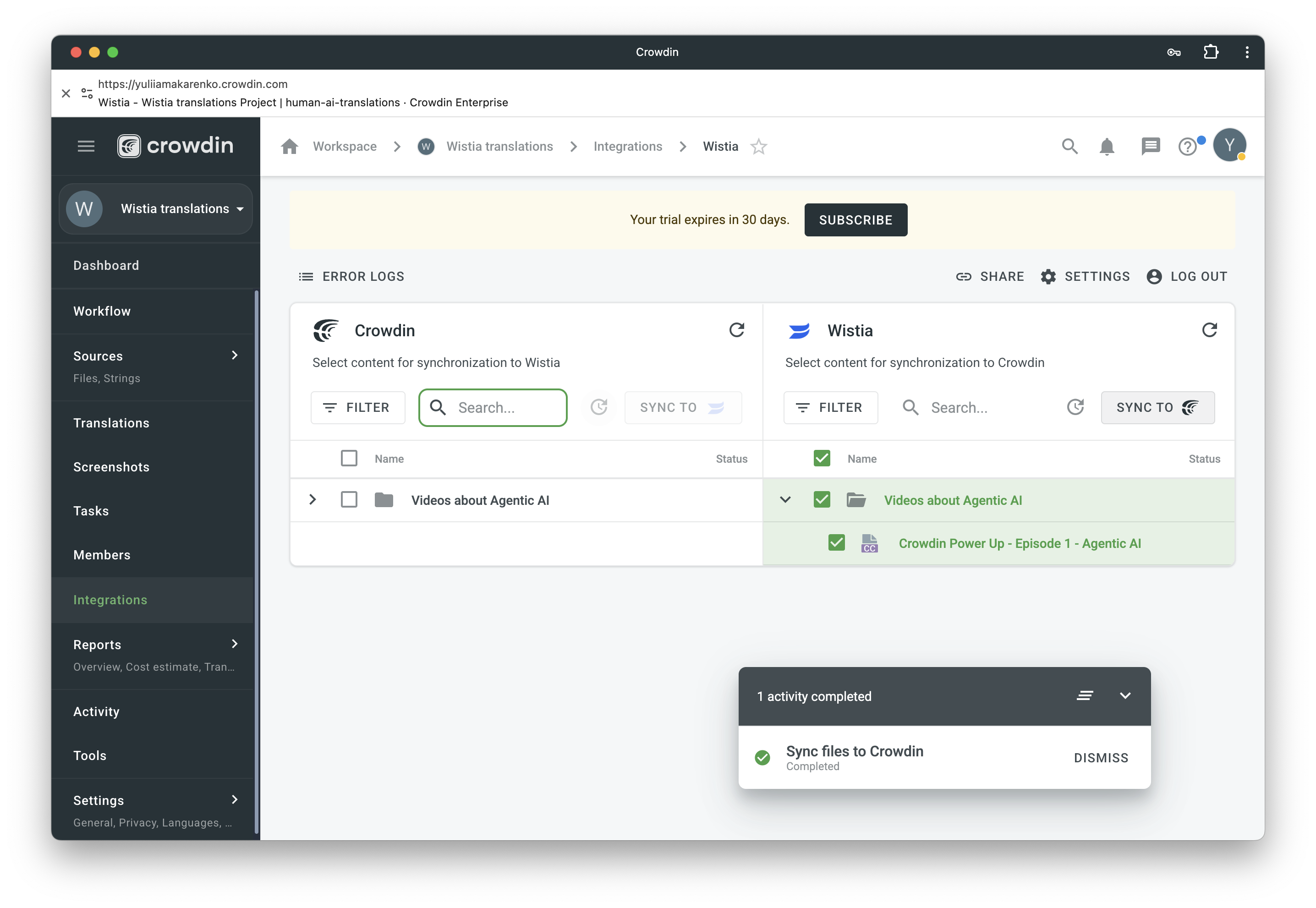
Task: Open Tools in sidebar
Action: pos(90,755)
